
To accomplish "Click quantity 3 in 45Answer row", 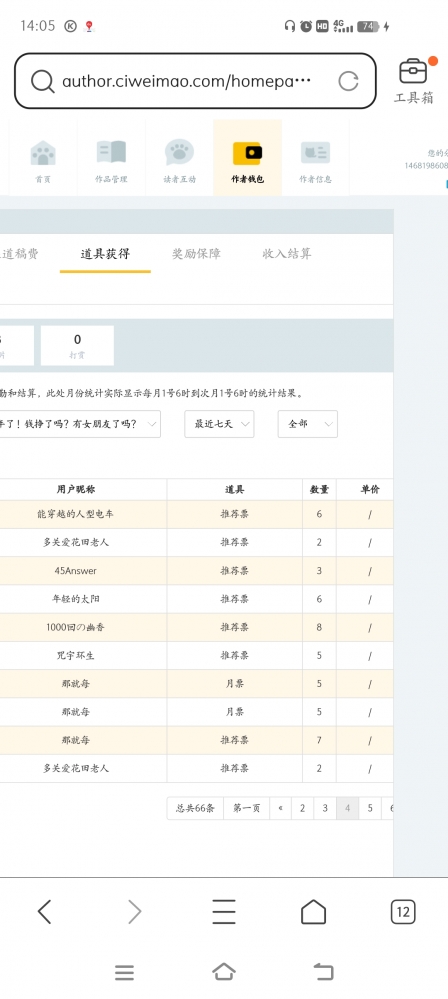I will 319,571.
